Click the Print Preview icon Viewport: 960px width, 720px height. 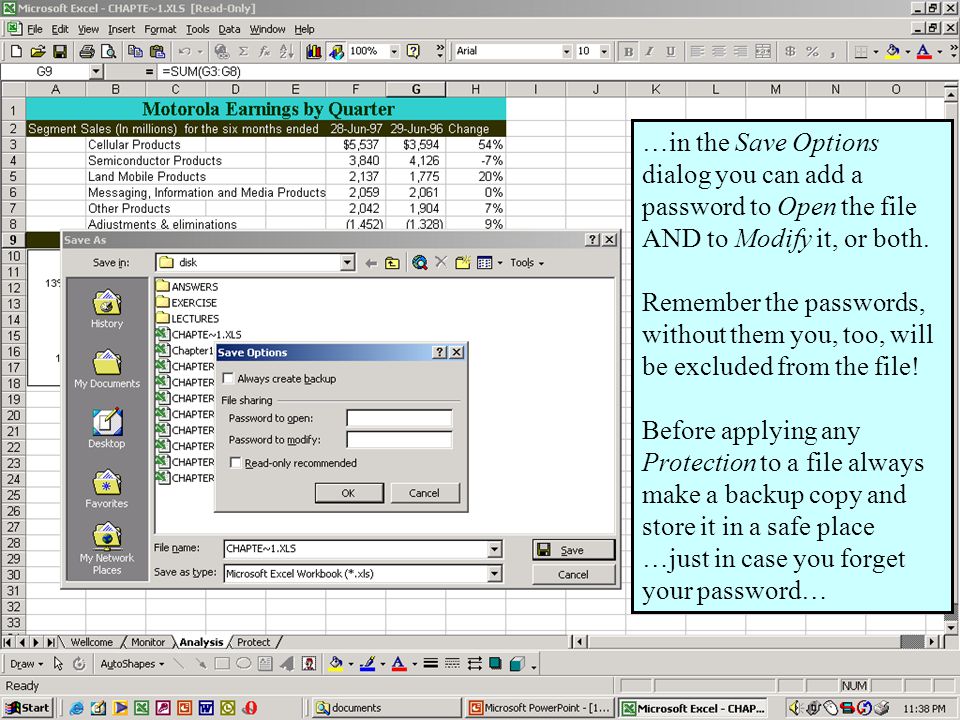(108, 51)
